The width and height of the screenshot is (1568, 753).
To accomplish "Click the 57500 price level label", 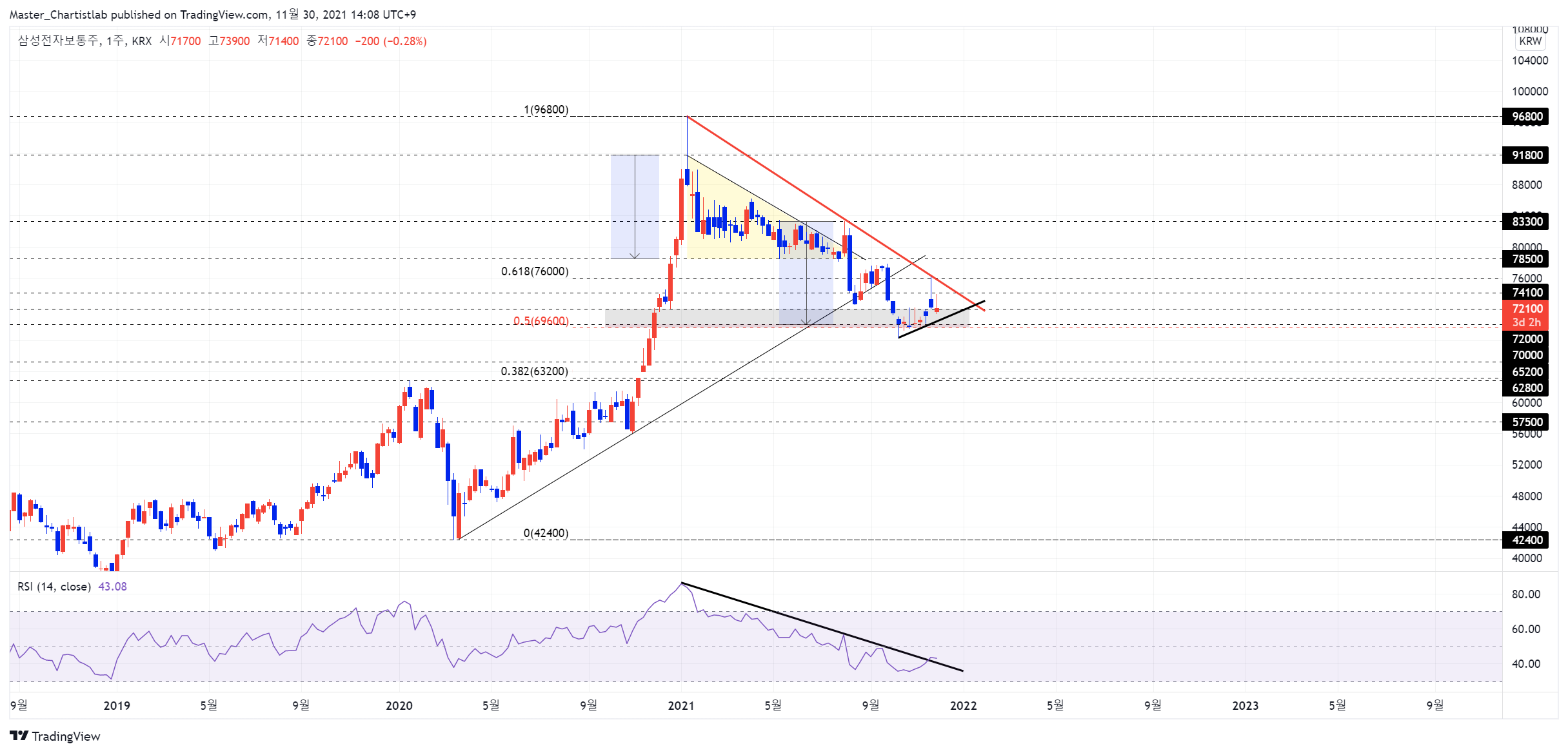I will pyautogui.click(x=1525, y=422).
